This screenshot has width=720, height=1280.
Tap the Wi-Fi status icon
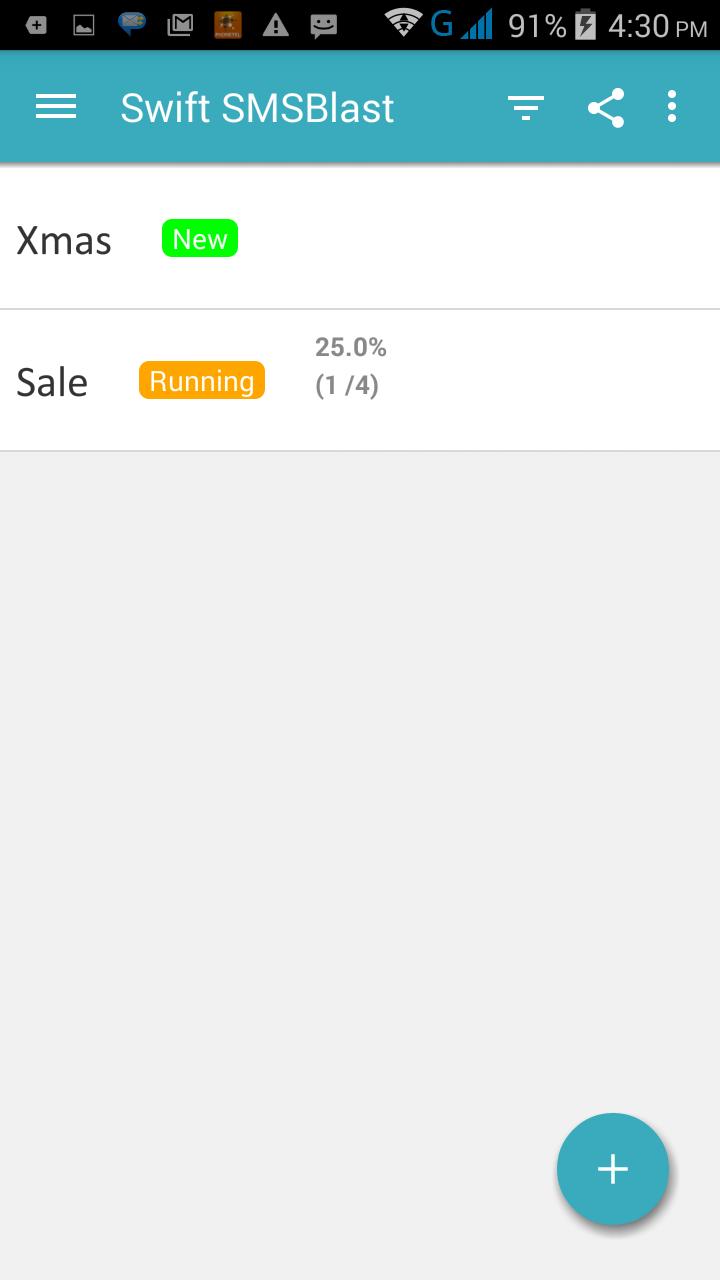click(x=403, y=24)
